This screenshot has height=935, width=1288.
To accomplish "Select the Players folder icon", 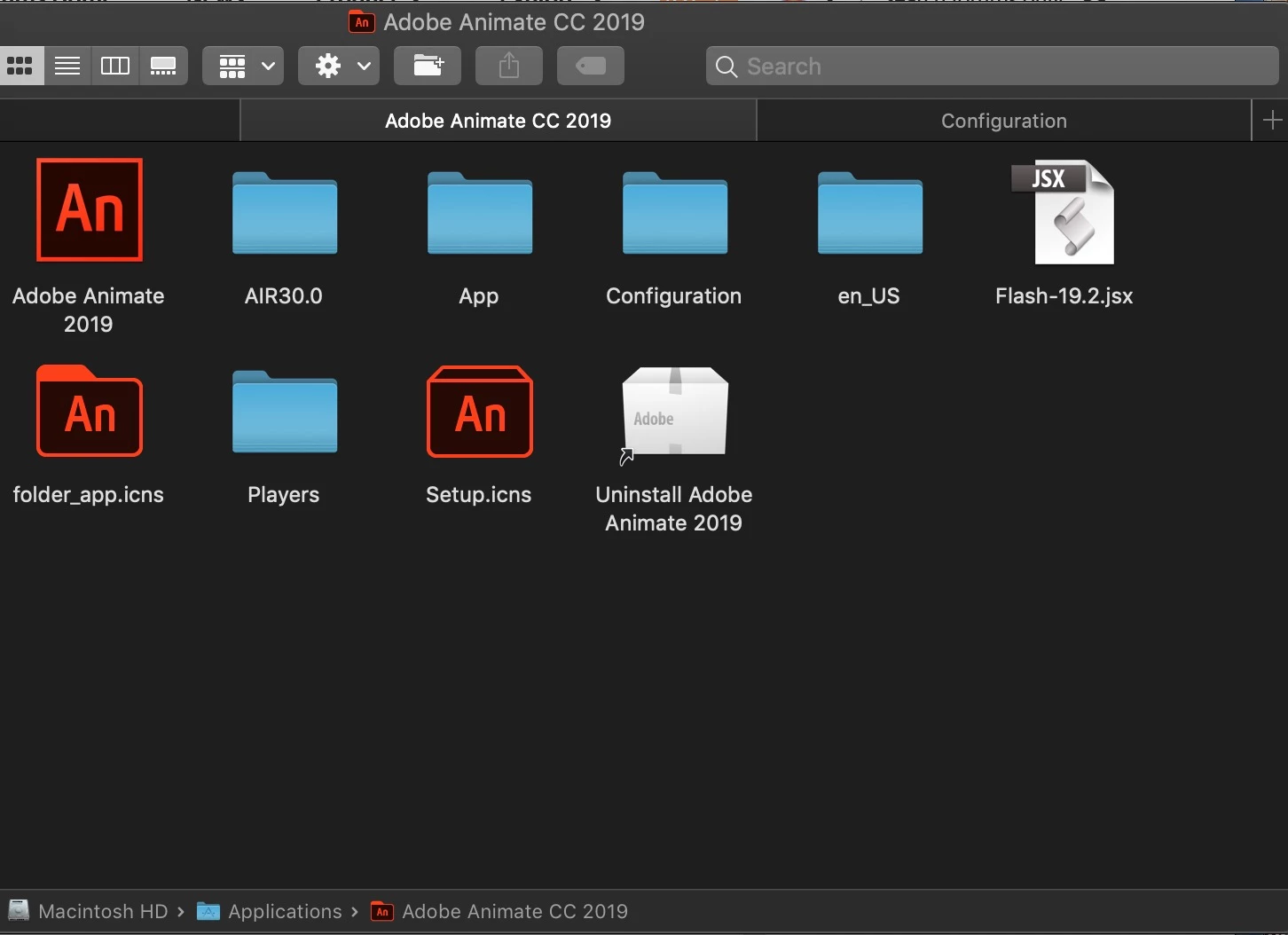I will click(x=285, y=412).
